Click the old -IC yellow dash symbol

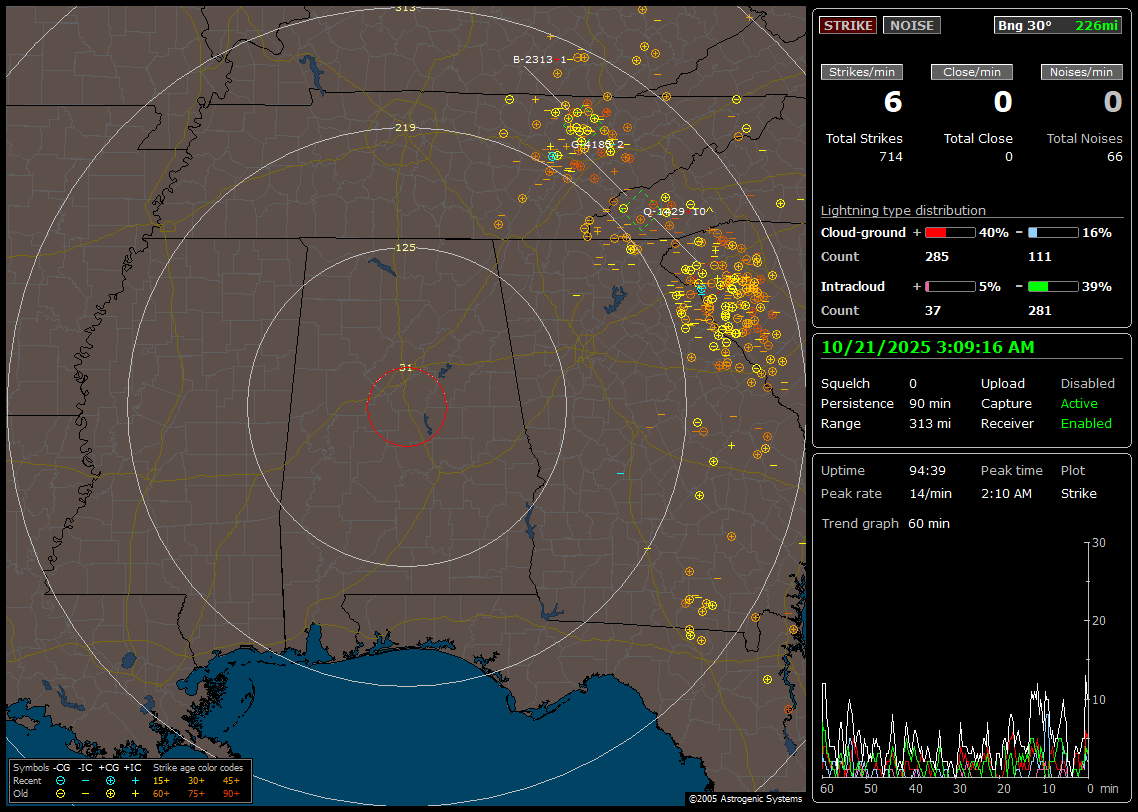coord(85,793)
